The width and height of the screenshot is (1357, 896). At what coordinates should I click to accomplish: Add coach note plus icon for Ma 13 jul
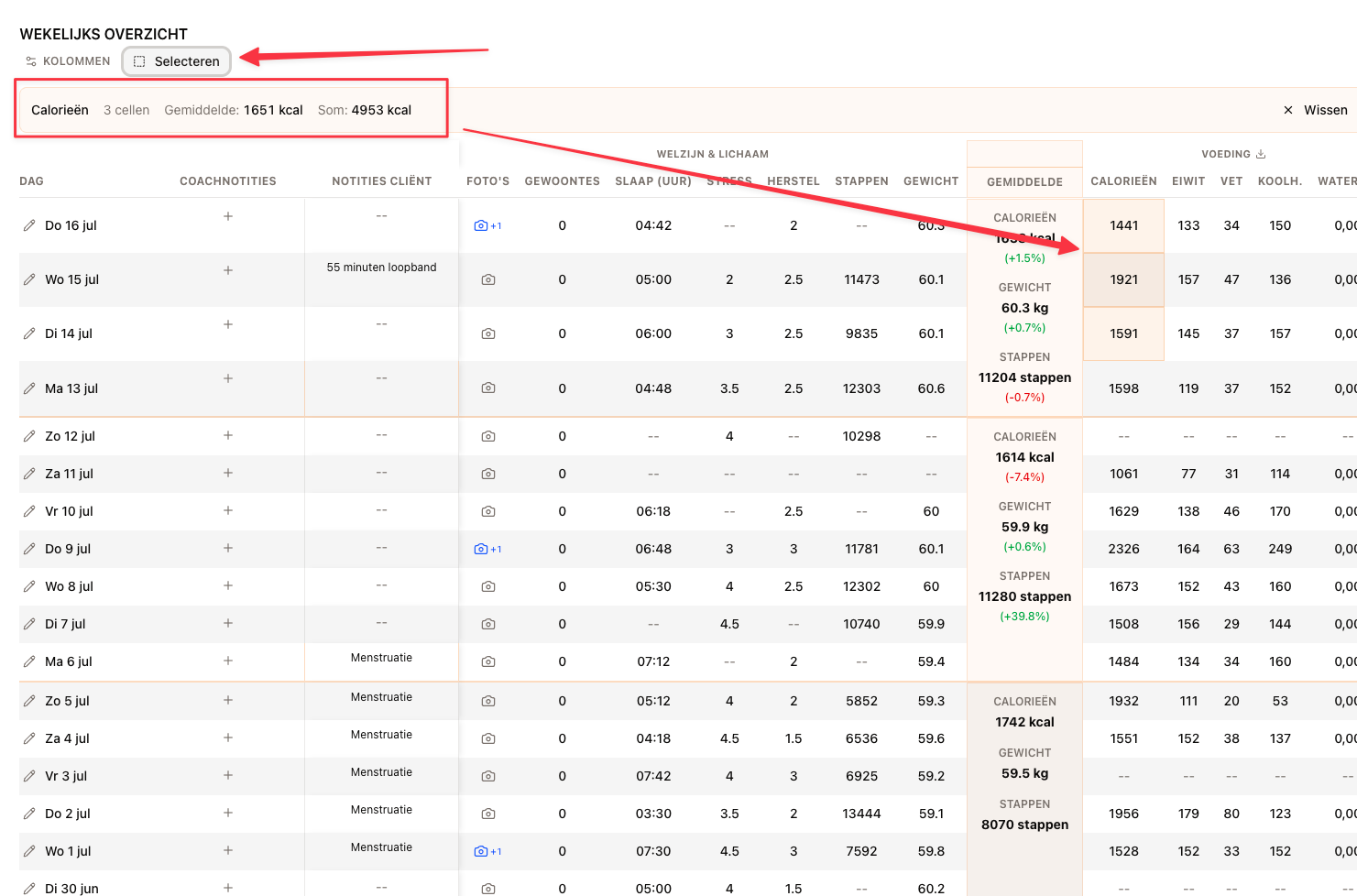[x=228, y=378]
